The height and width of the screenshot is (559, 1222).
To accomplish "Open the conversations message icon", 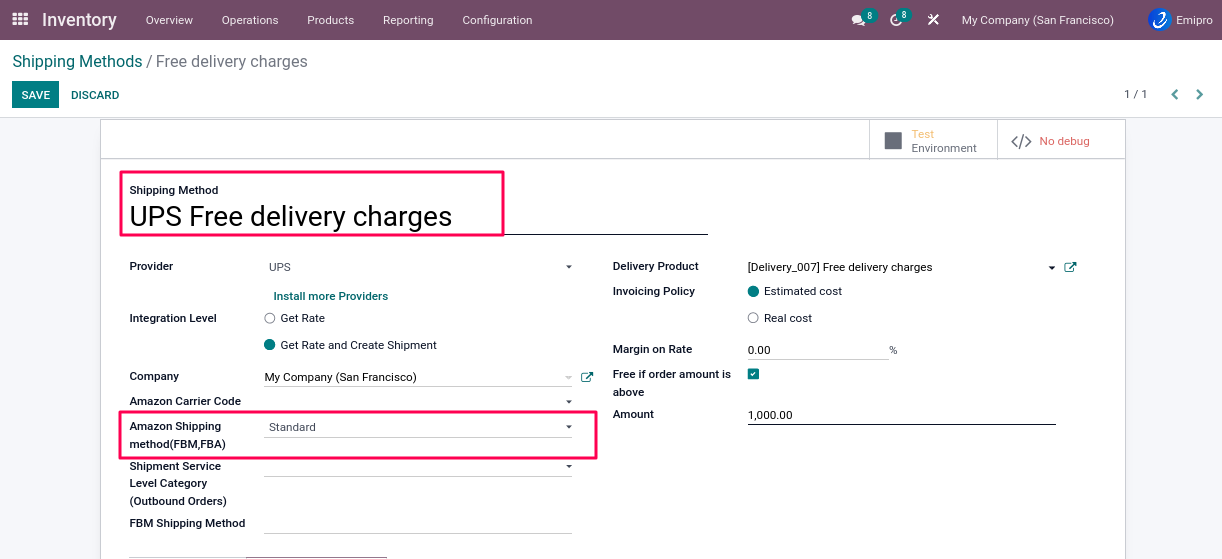I will (x=858, y=20).
